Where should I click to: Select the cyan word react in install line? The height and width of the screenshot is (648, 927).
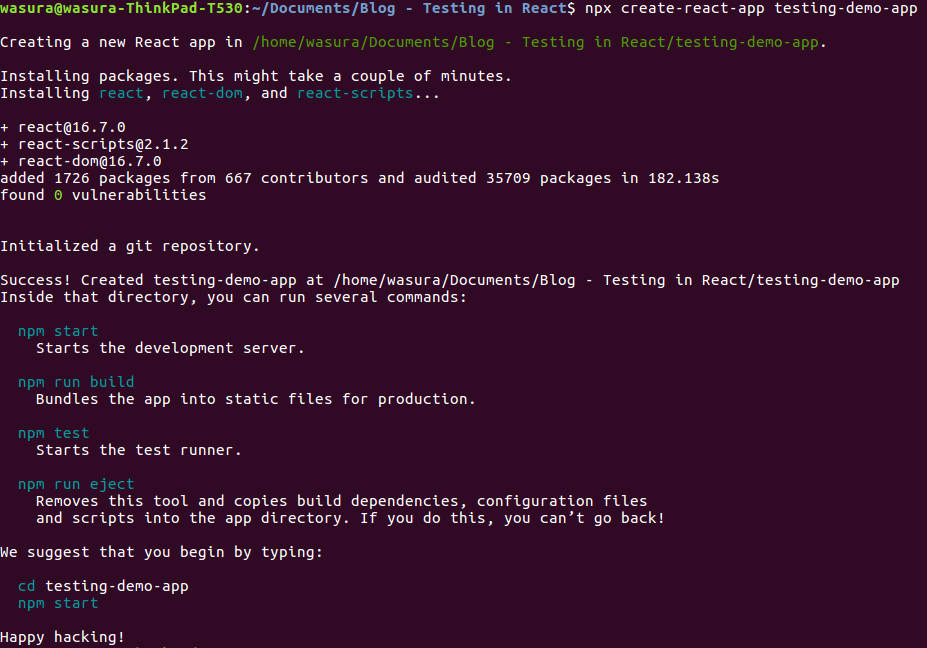[x=121, y=93]
